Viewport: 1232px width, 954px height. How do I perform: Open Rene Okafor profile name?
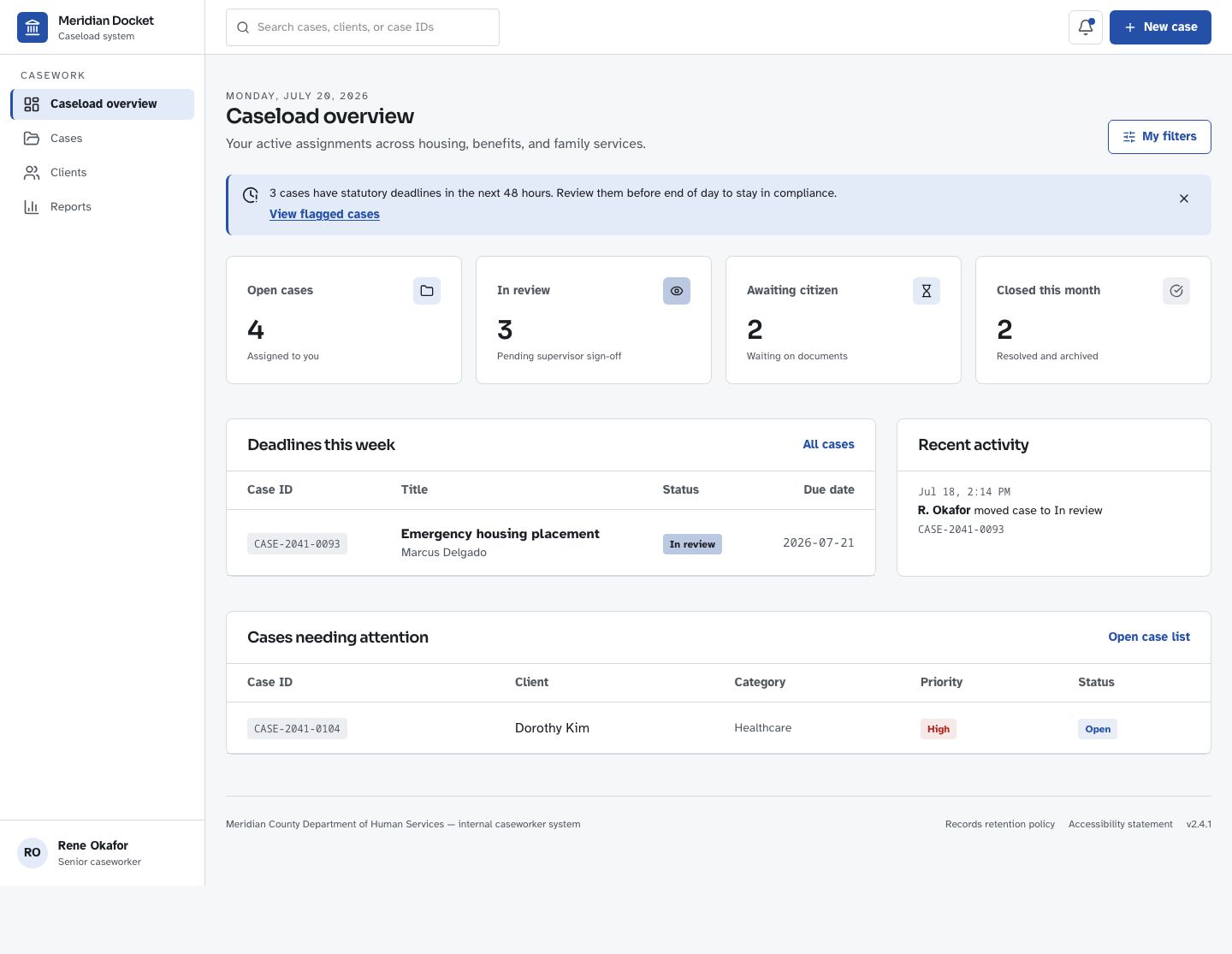(93, 845)
